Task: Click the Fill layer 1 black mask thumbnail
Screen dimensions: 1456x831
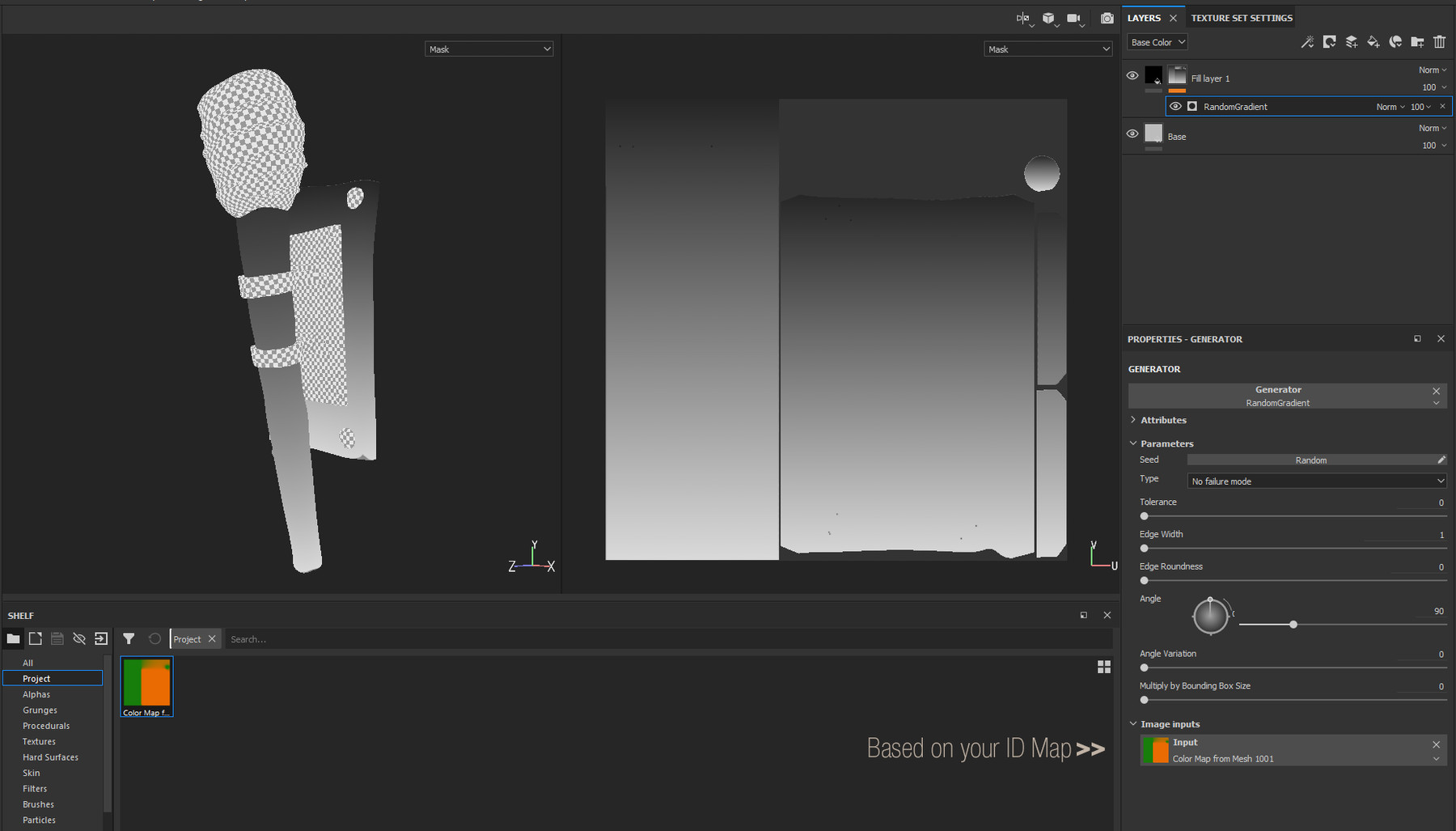Action: tap(1153, 75)
